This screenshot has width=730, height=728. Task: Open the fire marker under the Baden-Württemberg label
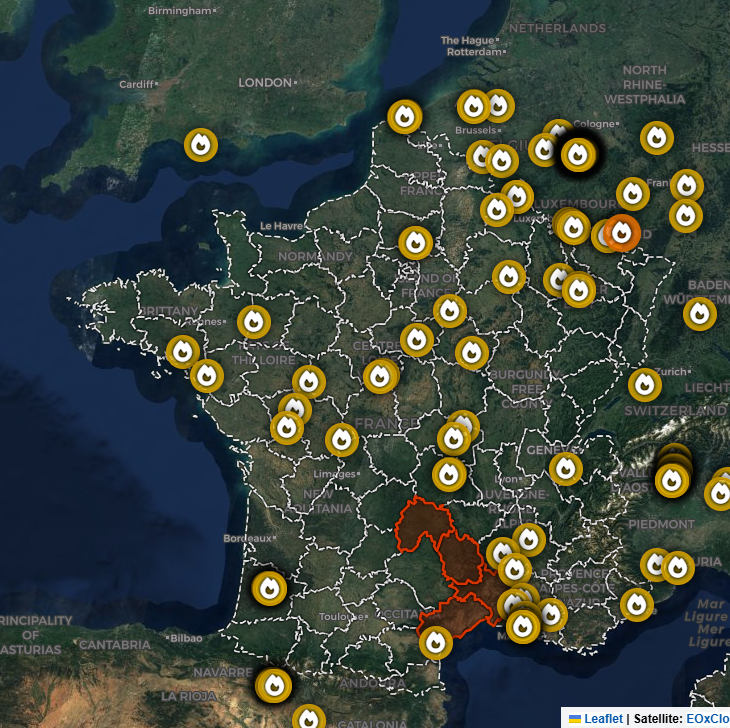tap(700, 314)
